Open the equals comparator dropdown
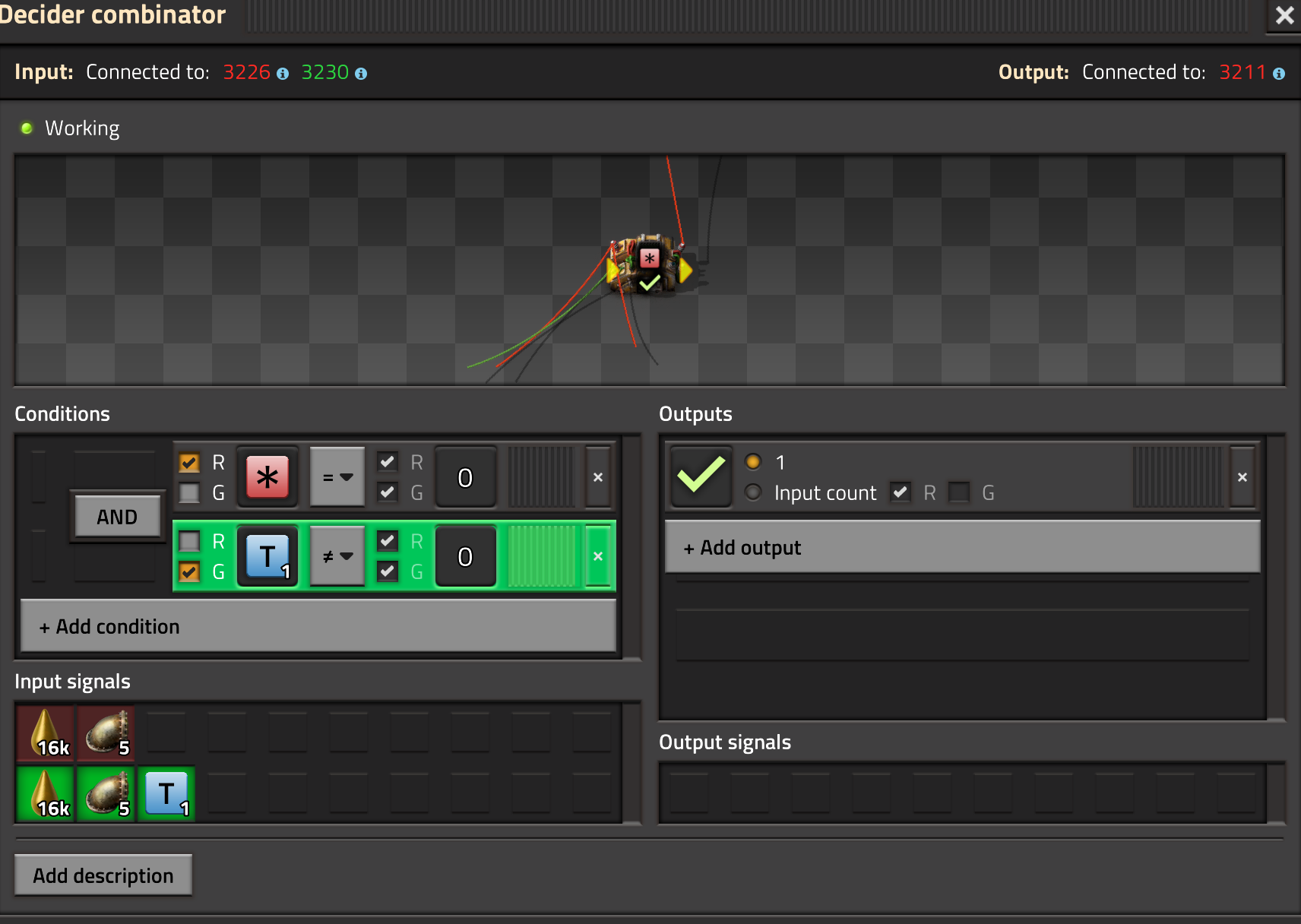Image resolution: width=1301 pixels, height=924 pixels. (x=337, y=477)
